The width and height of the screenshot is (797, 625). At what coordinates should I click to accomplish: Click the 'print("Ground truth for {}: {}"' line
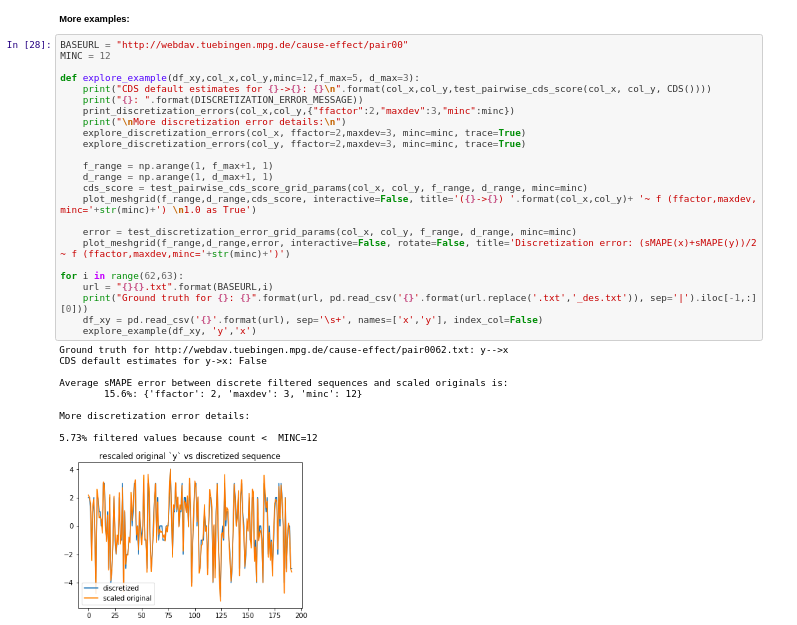click(x=408, y=303)
